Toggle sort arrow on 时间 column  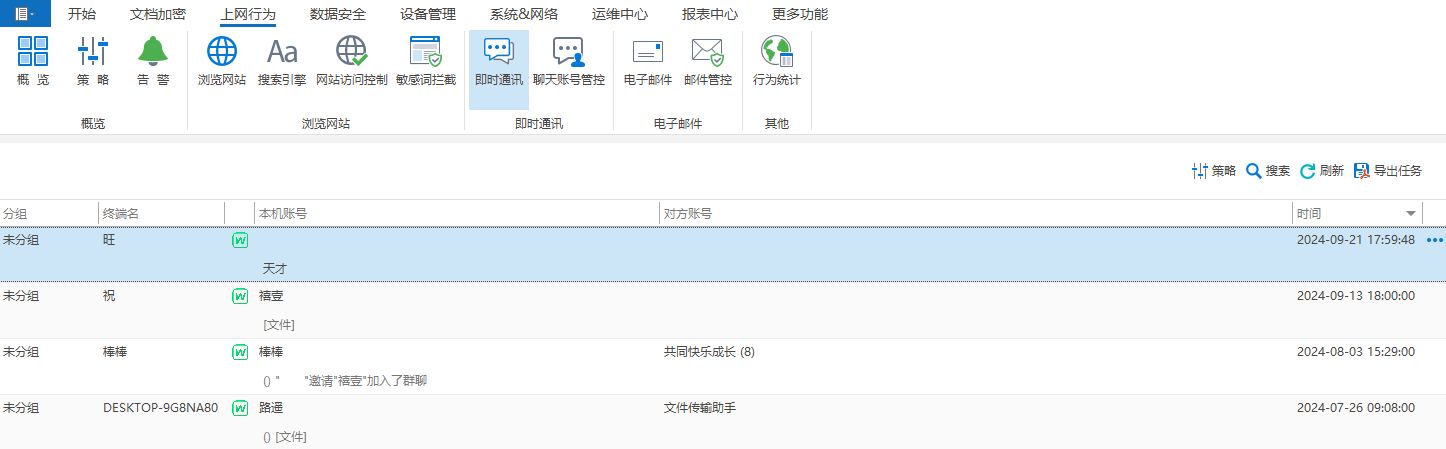(x=1411, y=214)
